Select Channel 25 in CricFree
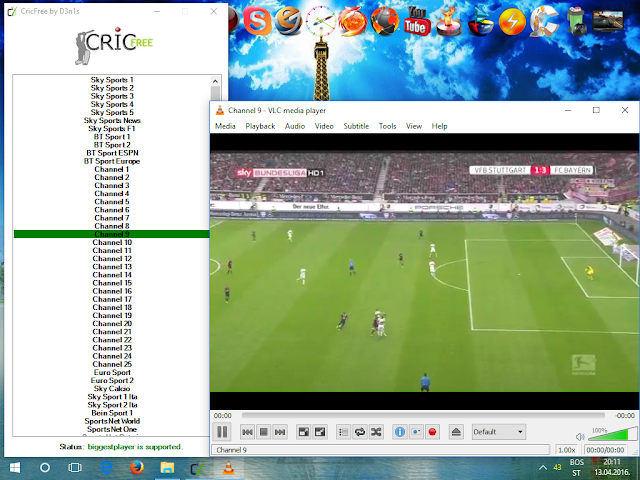This screenshot has width=640, height=480. pos(112,364)
